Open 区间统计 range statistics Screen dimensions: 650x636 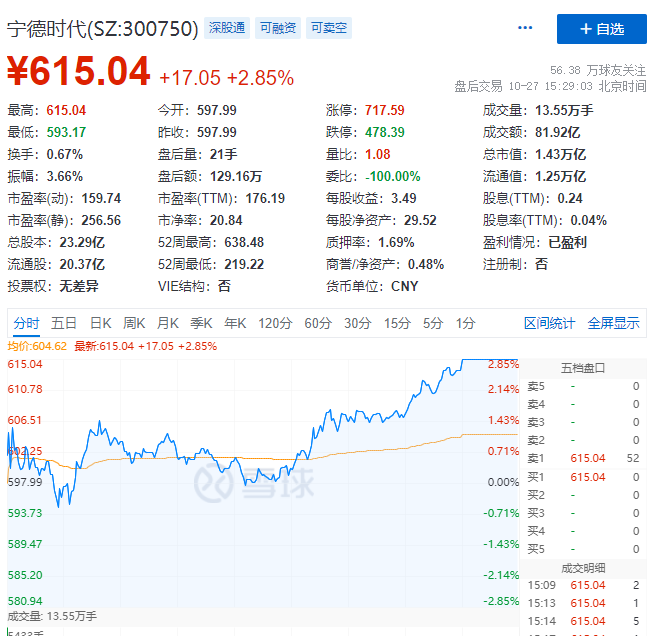[x=549, y=323]
